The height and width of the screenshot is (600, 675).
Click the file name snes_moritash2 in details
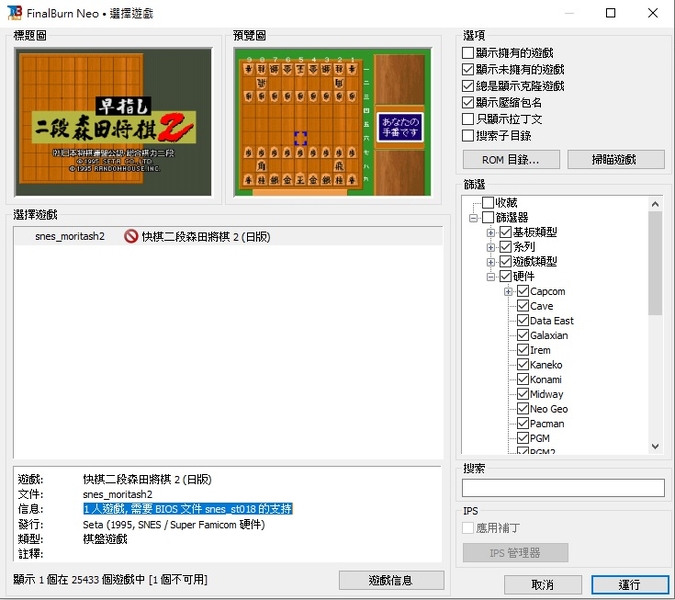point(118,494)
